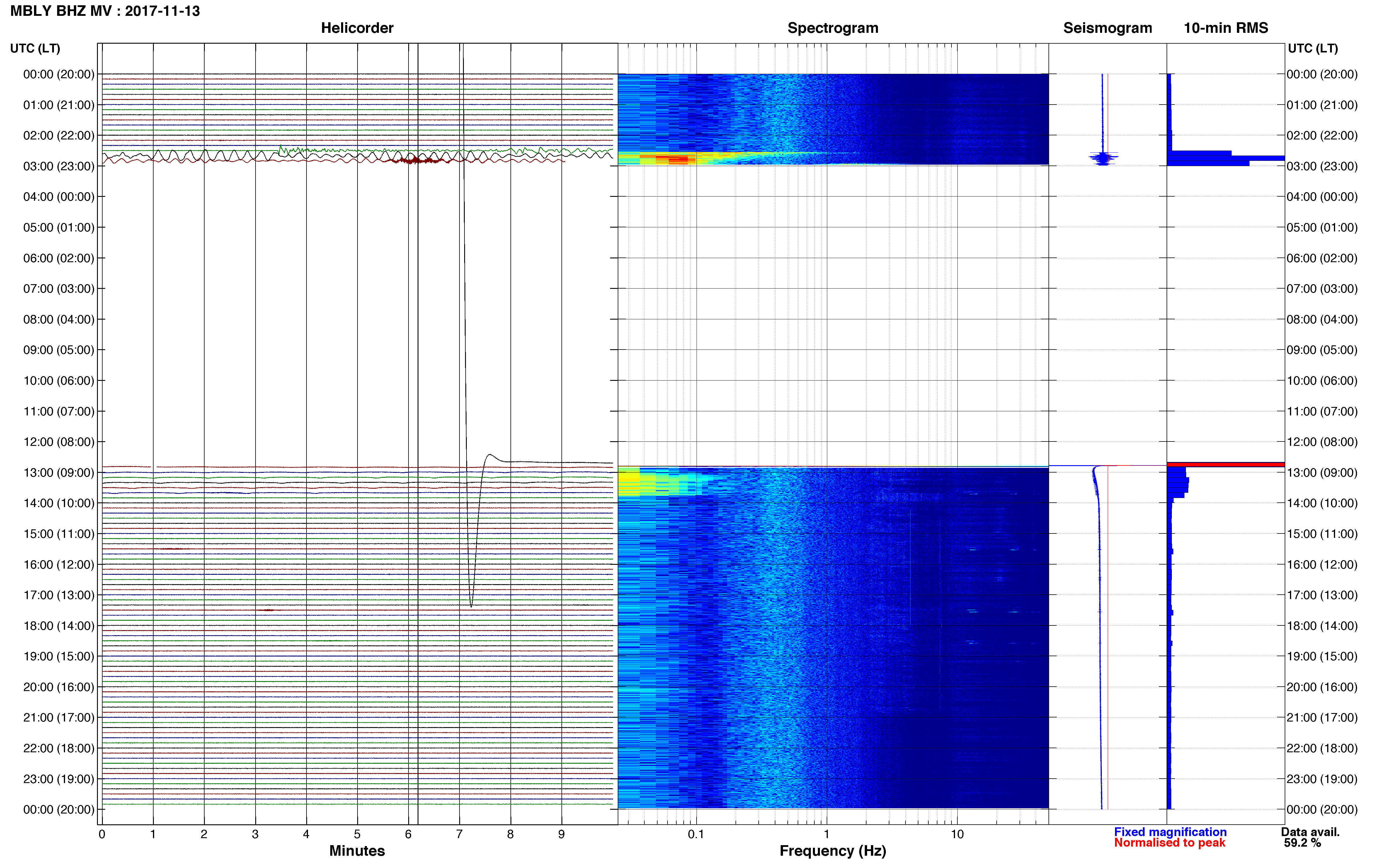This screenshot has height=868, width=1389.
Task: Click the left 'UTC (LT)' axis label
Action: pos(35,48)
